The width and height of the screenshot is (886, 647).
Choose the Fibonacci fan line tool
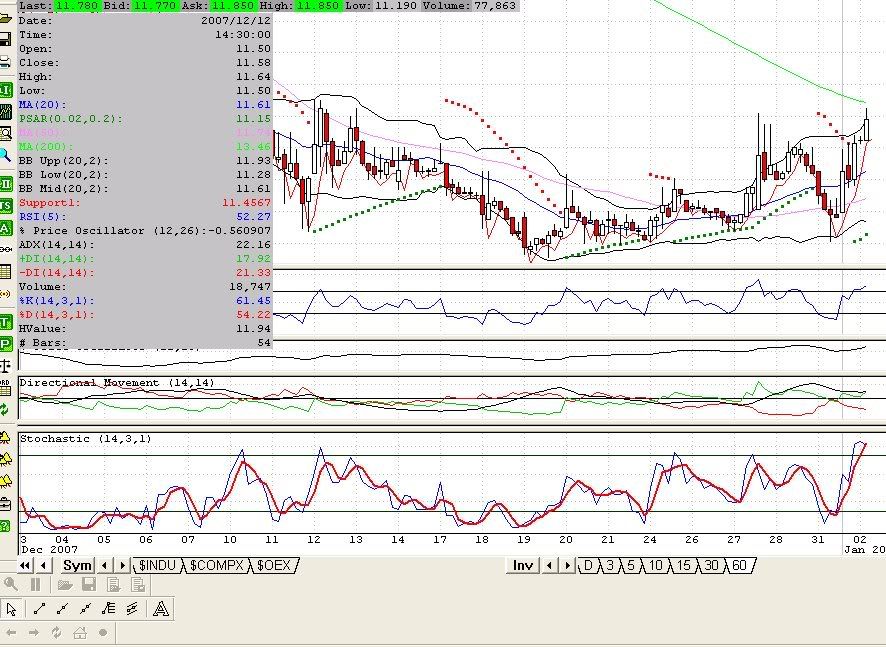[109, 608]
